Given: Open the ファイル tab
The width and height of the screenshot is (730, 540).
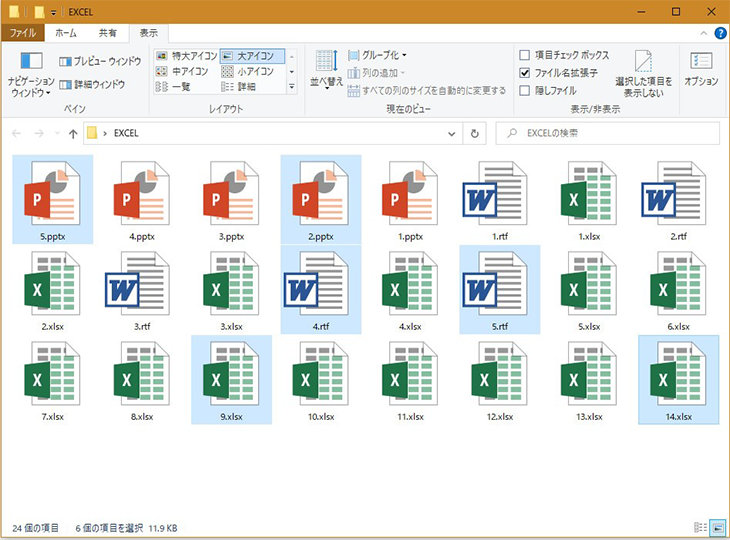Looking at the screenshot, I should tap(22, 33).
